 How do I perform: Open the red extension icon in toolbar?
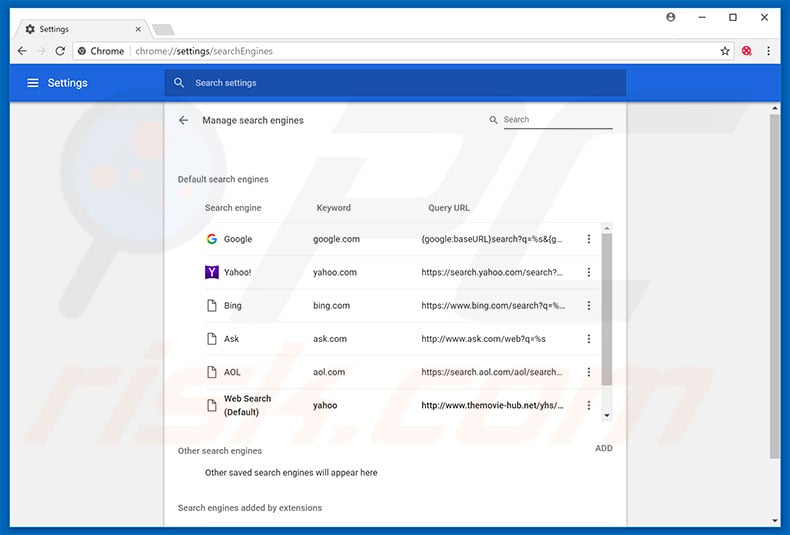[x=747, y=51]
